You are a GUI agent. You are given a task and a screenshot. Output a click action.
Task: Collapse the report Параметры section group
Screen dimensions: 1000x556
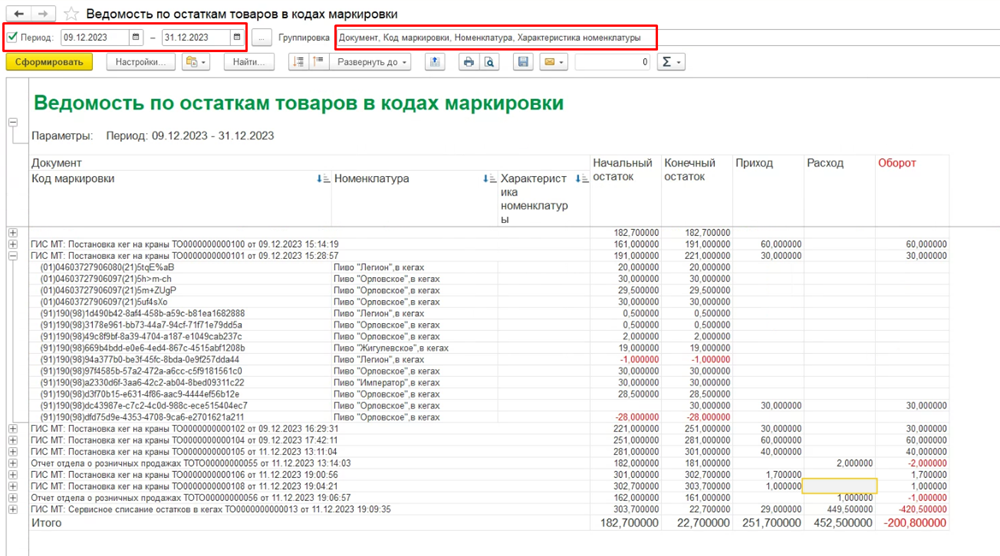(x=12, y=122)
